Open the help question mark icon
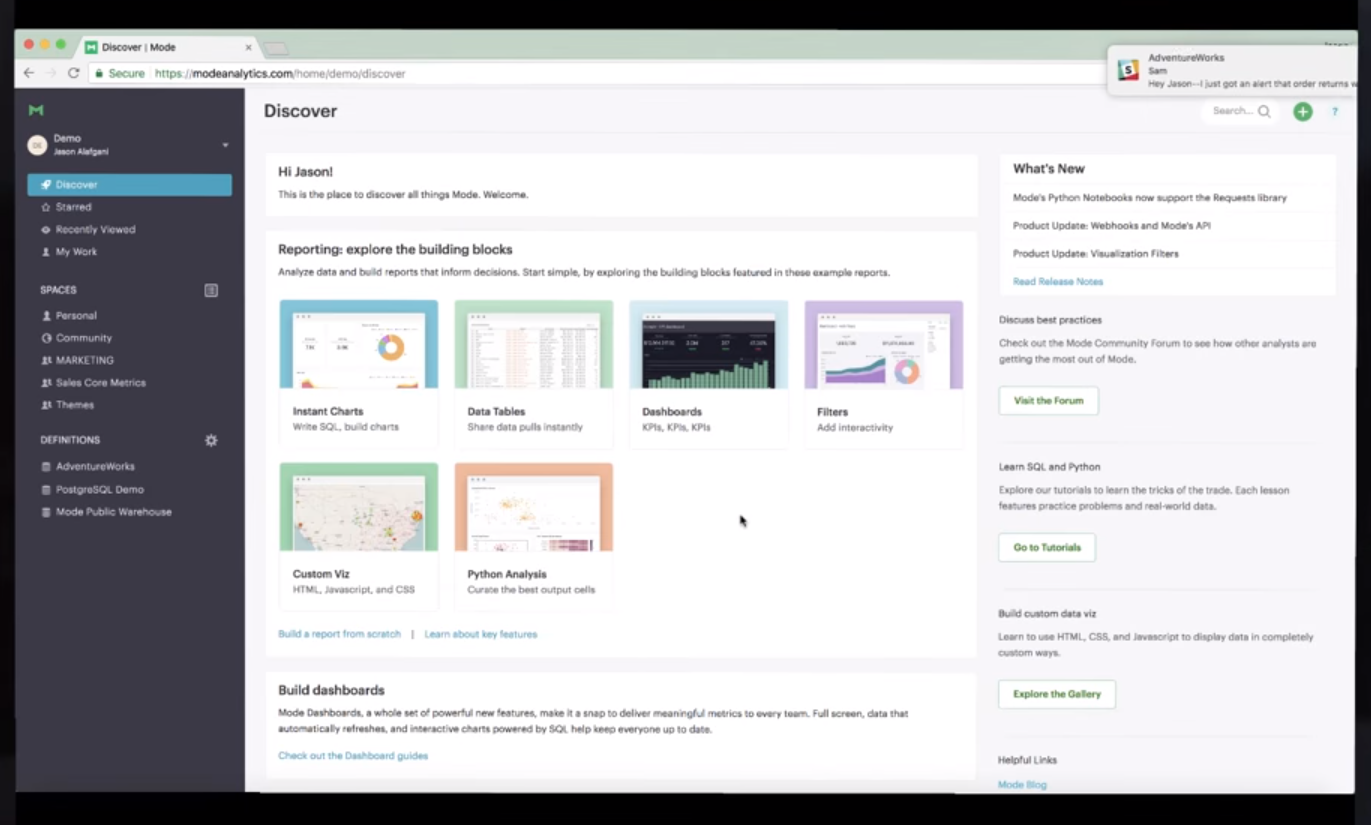 pos(1334,112)
